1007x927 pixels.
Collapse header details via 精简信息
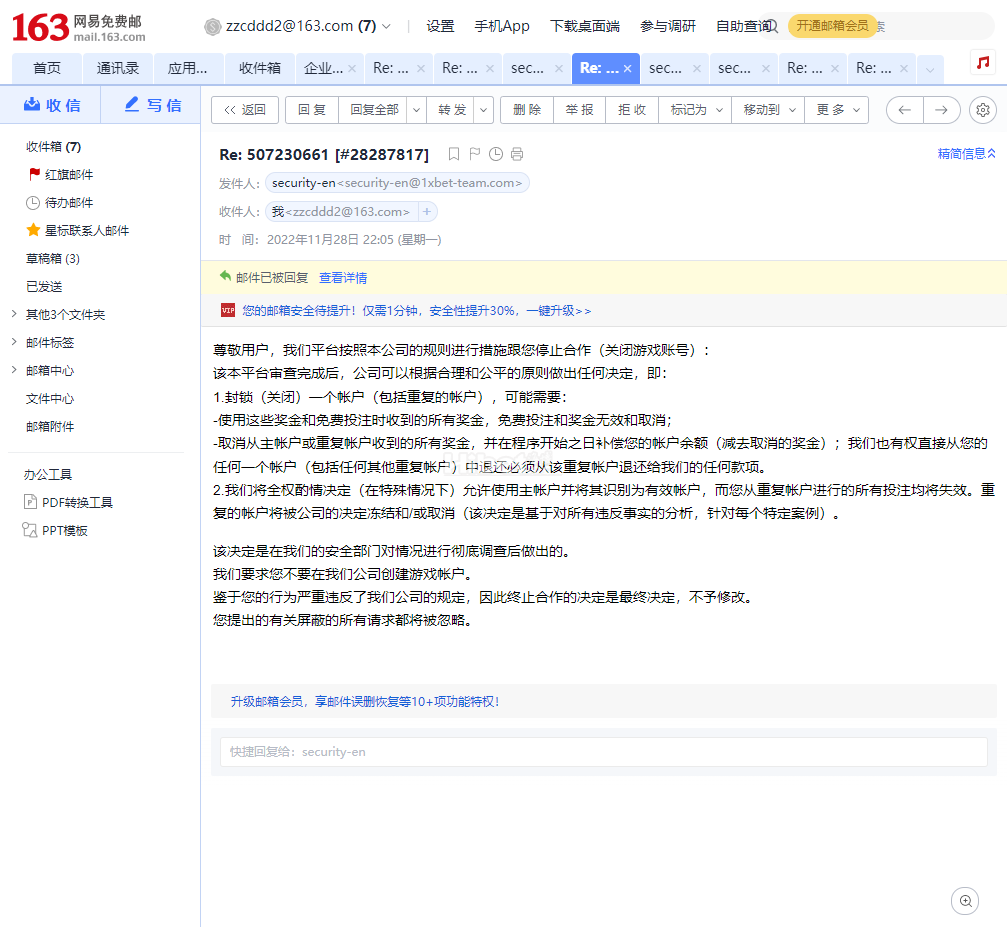coord(966,154)
